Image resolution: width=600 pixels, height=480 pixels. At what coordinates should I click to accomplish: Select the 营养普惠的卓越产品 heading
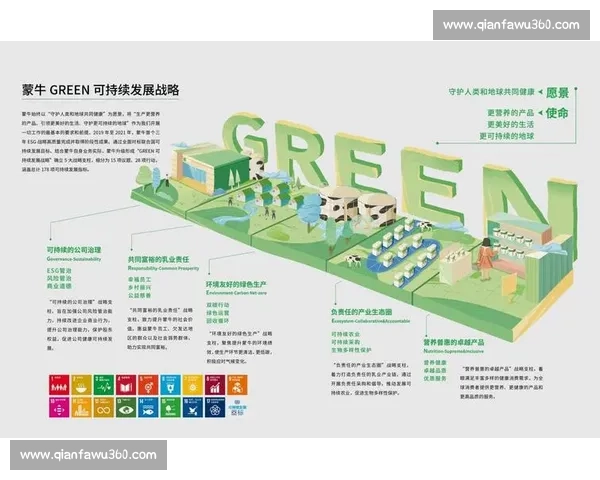455,340
